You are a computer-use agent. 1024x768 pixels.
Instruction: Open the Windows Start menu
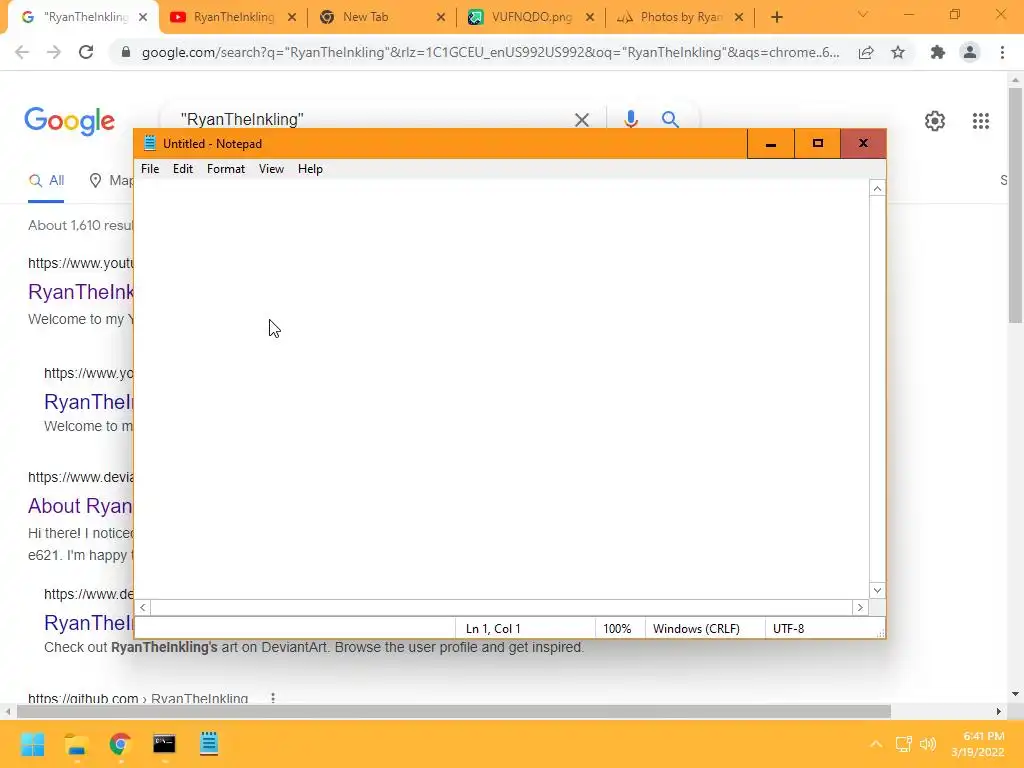coord(33,744)
